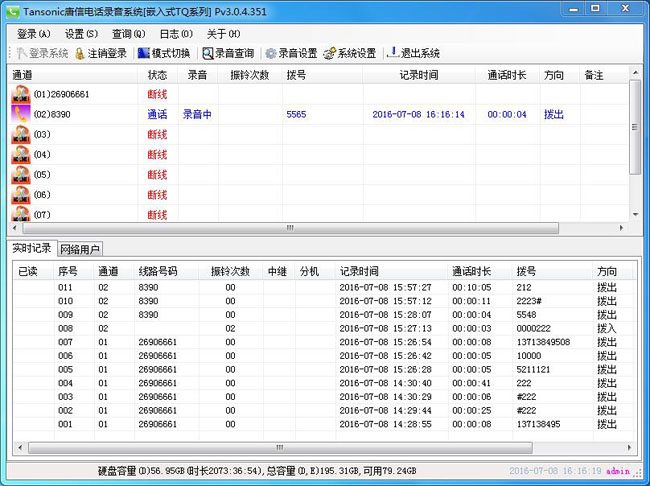Image resolution: width=650 pixels, height=486 pixels.
Task: Select active channel (02)8390 icon
Action: (x=21, y=115)
